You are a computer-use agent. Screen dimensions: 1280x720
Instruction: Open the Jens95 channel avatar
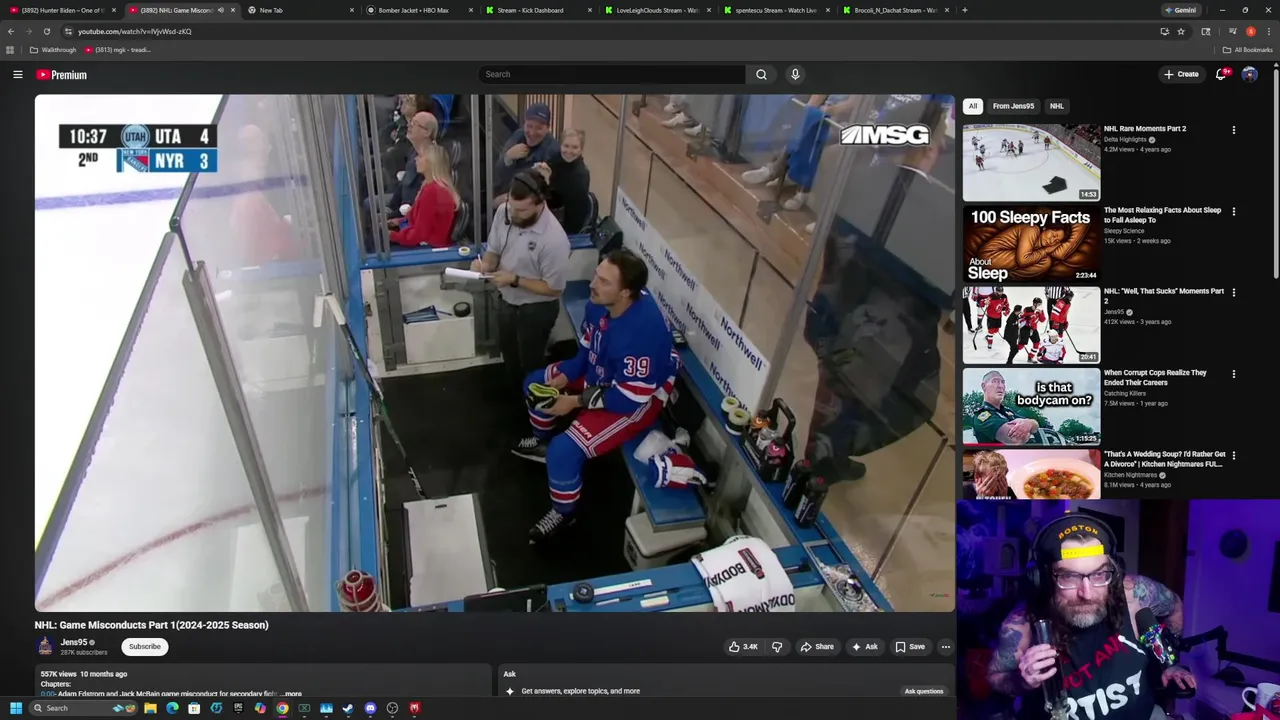click(x=46, y=647)
